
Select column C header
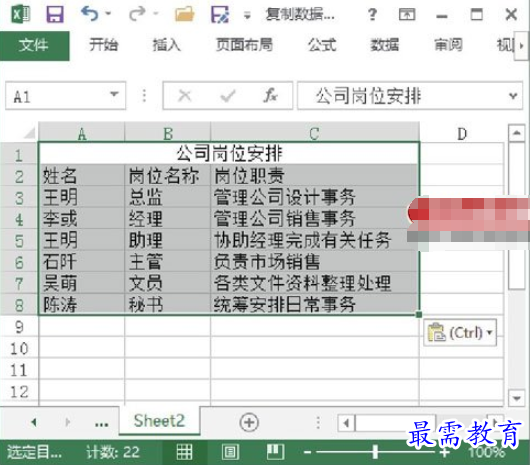(315, 133)
